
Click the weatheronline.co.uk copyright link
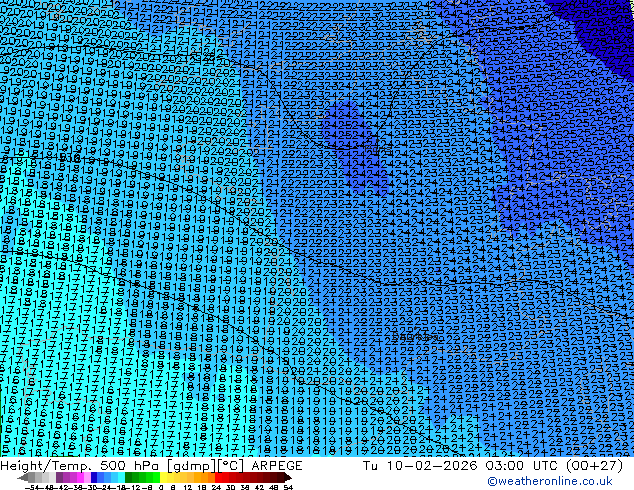coord(550,481)
